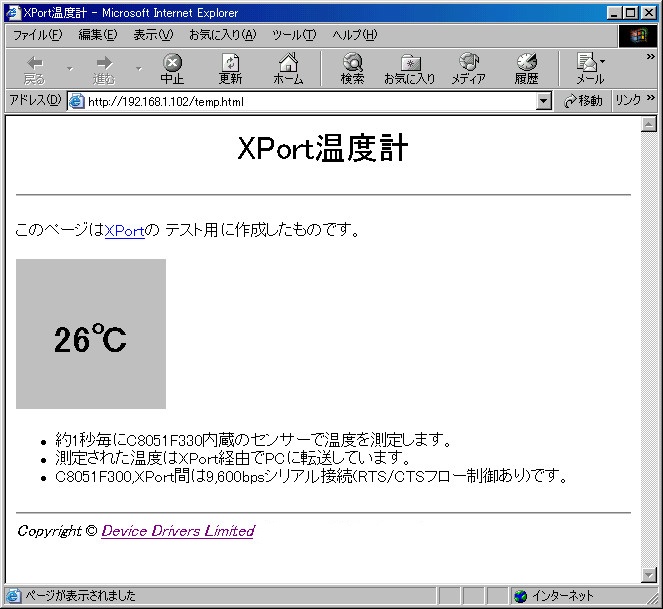Image resolution: width=663 pixels, height=609 pixels.
Task: Follow the XPort hyperlink in the page
Action: [125, 230]
